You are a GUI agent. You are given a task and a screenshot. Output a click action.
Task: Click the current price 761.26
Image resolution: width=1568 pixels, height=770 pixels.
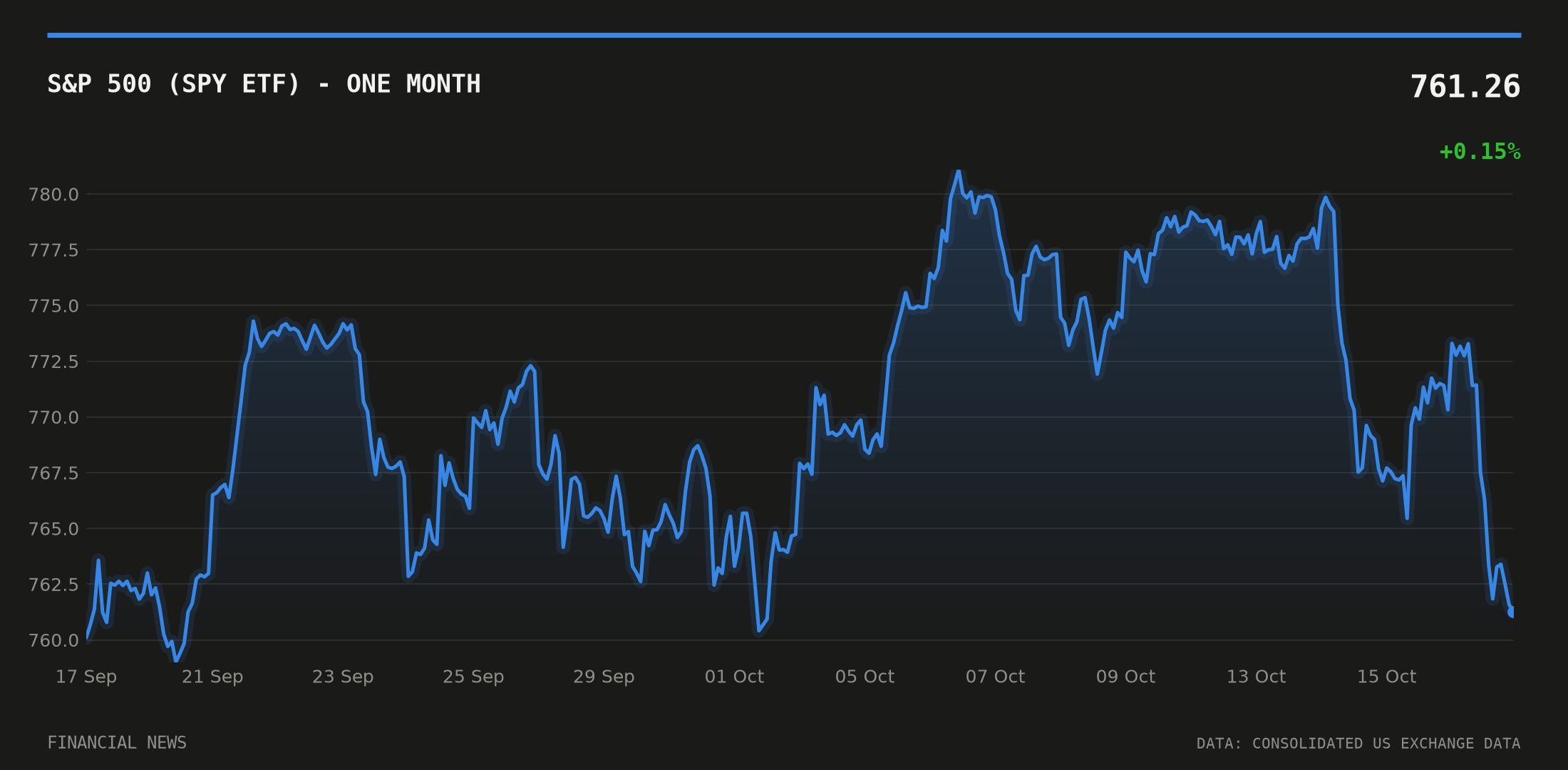[1465, 87]
